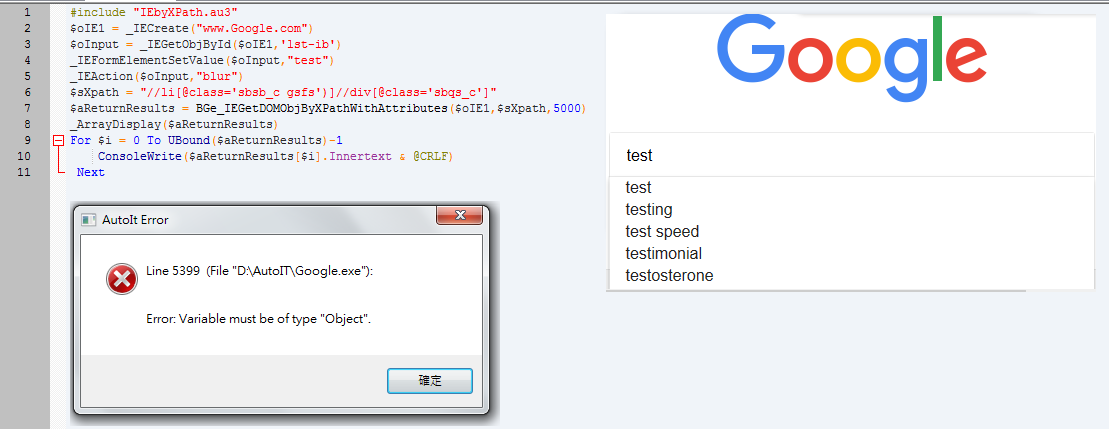The width and height of the screenshot is (1109, 429).
Task: Click the _IECreate("www.Google.com") code line
Action: tap(192, 28)
